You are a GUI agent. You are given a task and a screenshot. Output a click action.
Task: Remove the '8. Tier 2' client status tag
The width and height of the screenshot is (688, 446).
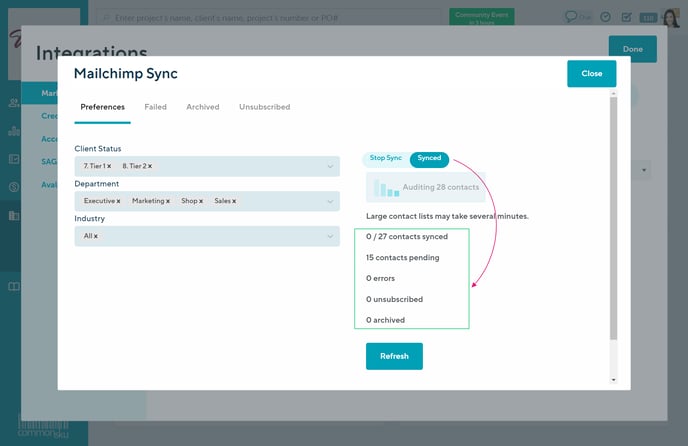pos(149,166)
